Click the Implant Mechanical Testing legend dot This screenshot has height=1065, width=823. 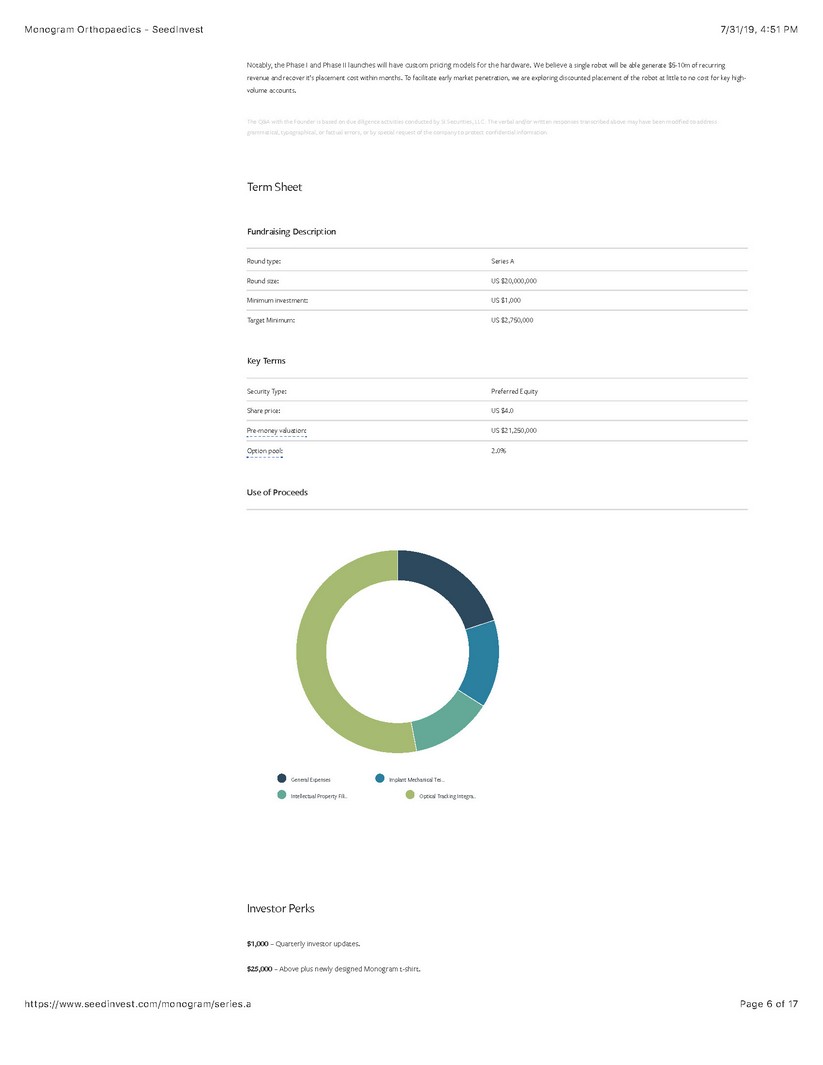point(380,779)
